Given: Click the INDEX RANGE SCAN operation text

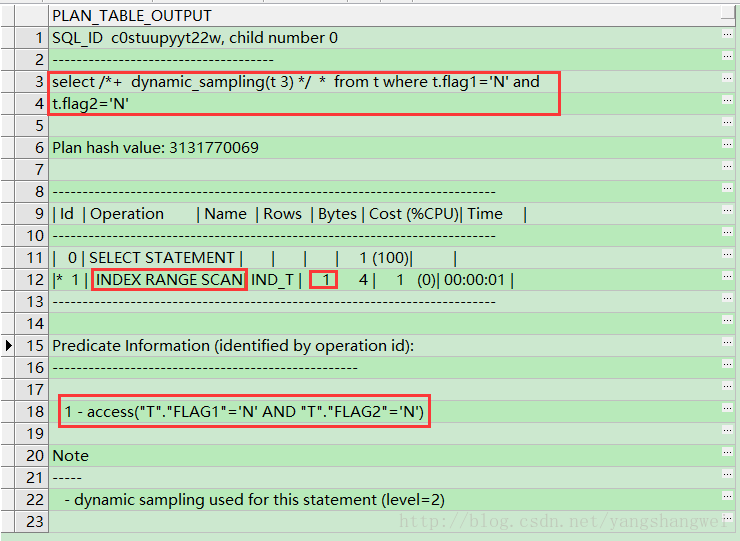Looking at the screenshot, I should [170, 280].
